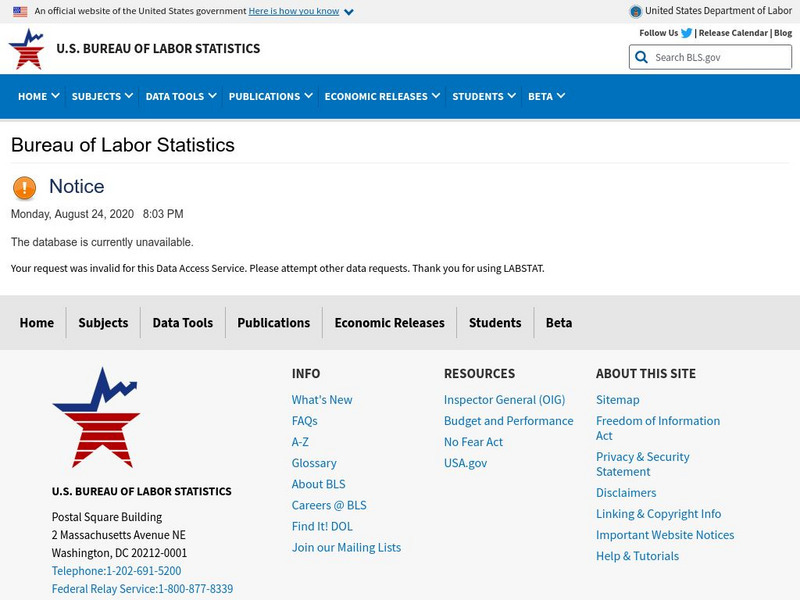This screenshot has width=800, height=600.
Task: Expand the 'Here is how you know' chevron
Action: [348, 12]
